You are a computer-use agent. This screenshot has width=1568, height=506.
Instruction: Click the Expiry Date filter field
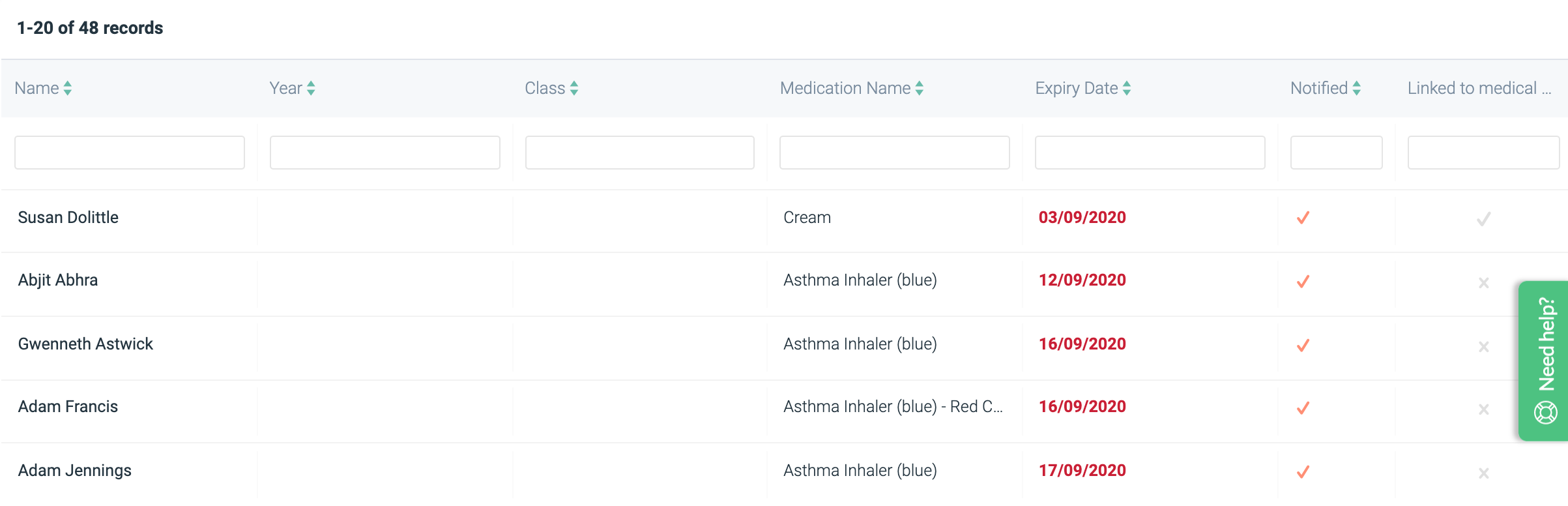coord(1150,153)
